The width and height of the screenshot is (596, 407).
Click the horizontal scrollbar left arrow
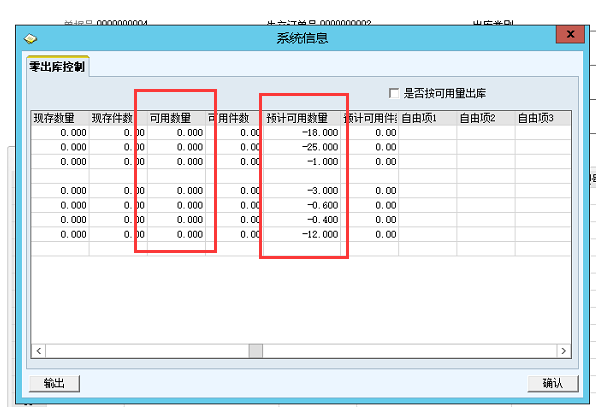(x=38, y=351)
